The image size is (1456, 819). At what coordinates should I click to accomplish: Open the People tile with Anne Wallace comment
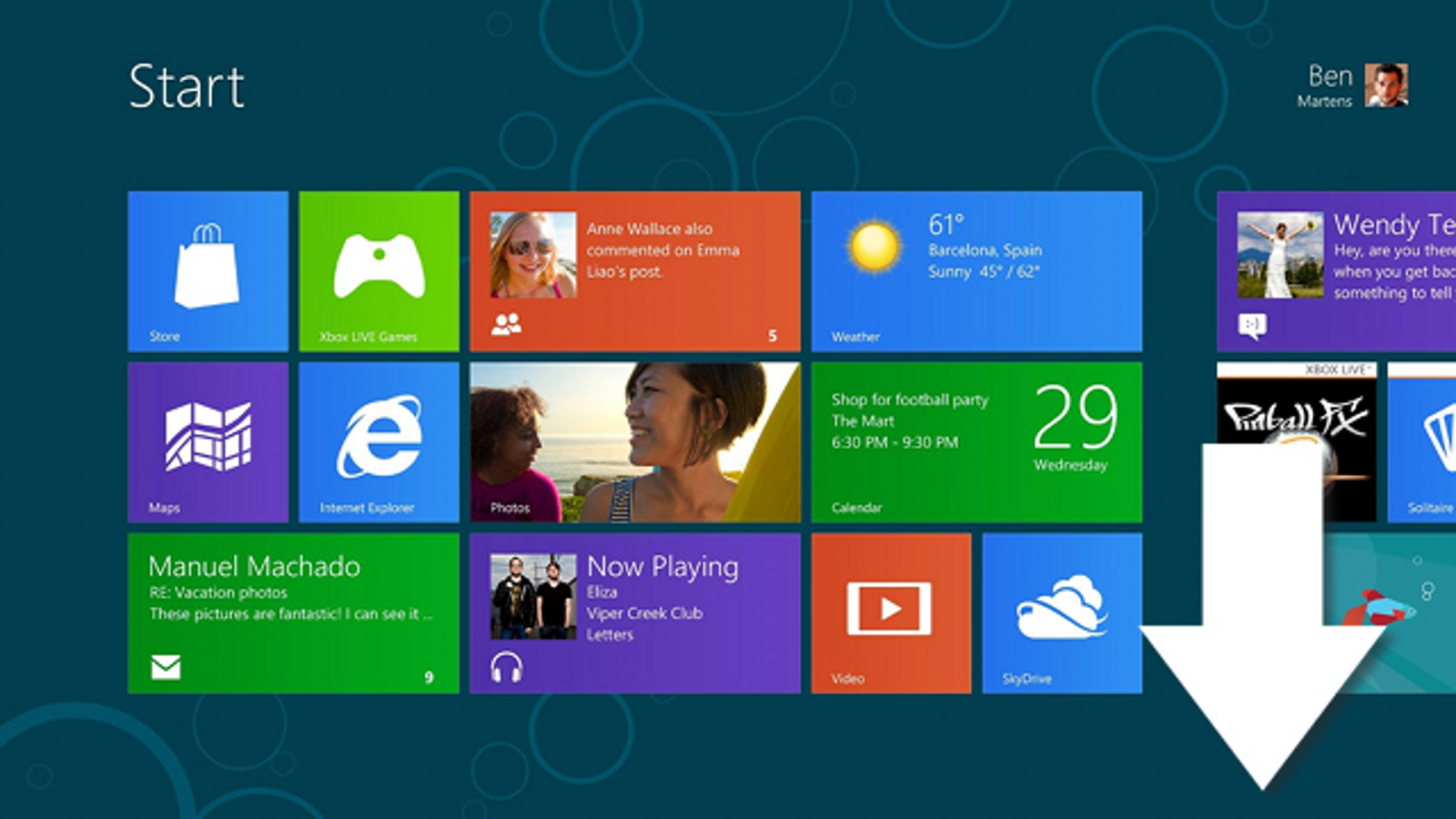[635, 271]
